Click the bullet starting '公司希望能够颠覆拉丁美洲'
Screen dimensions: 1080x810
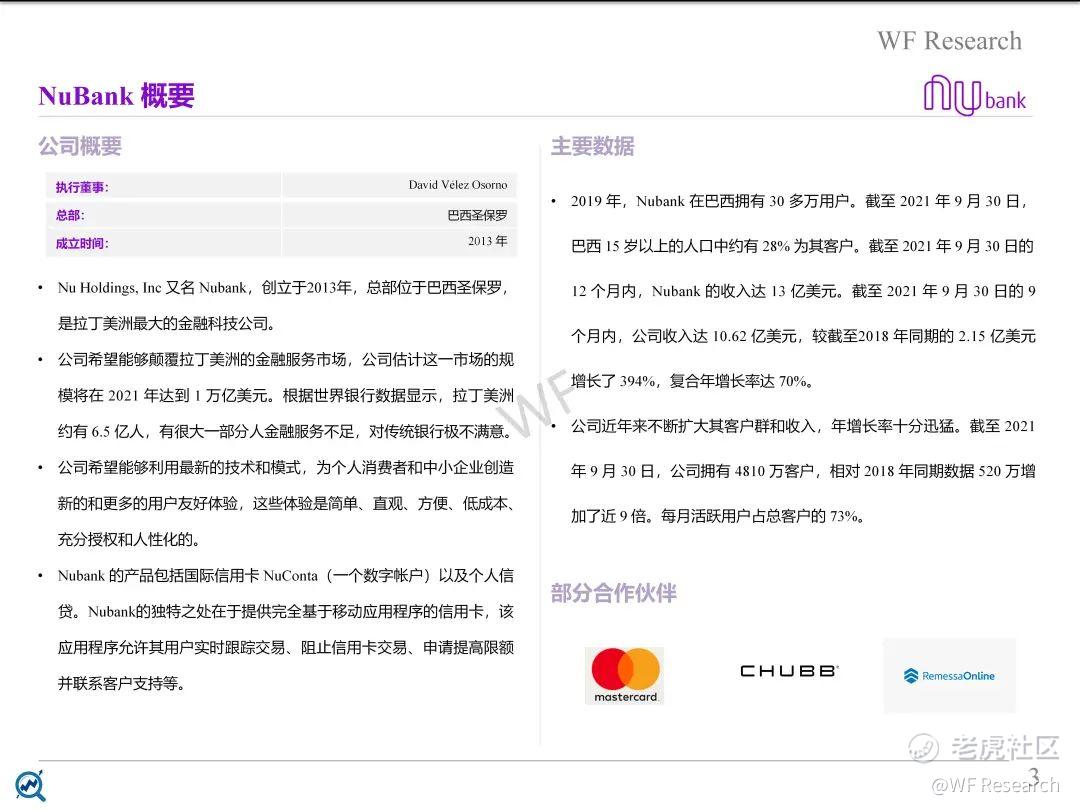[x=286, y=360]
